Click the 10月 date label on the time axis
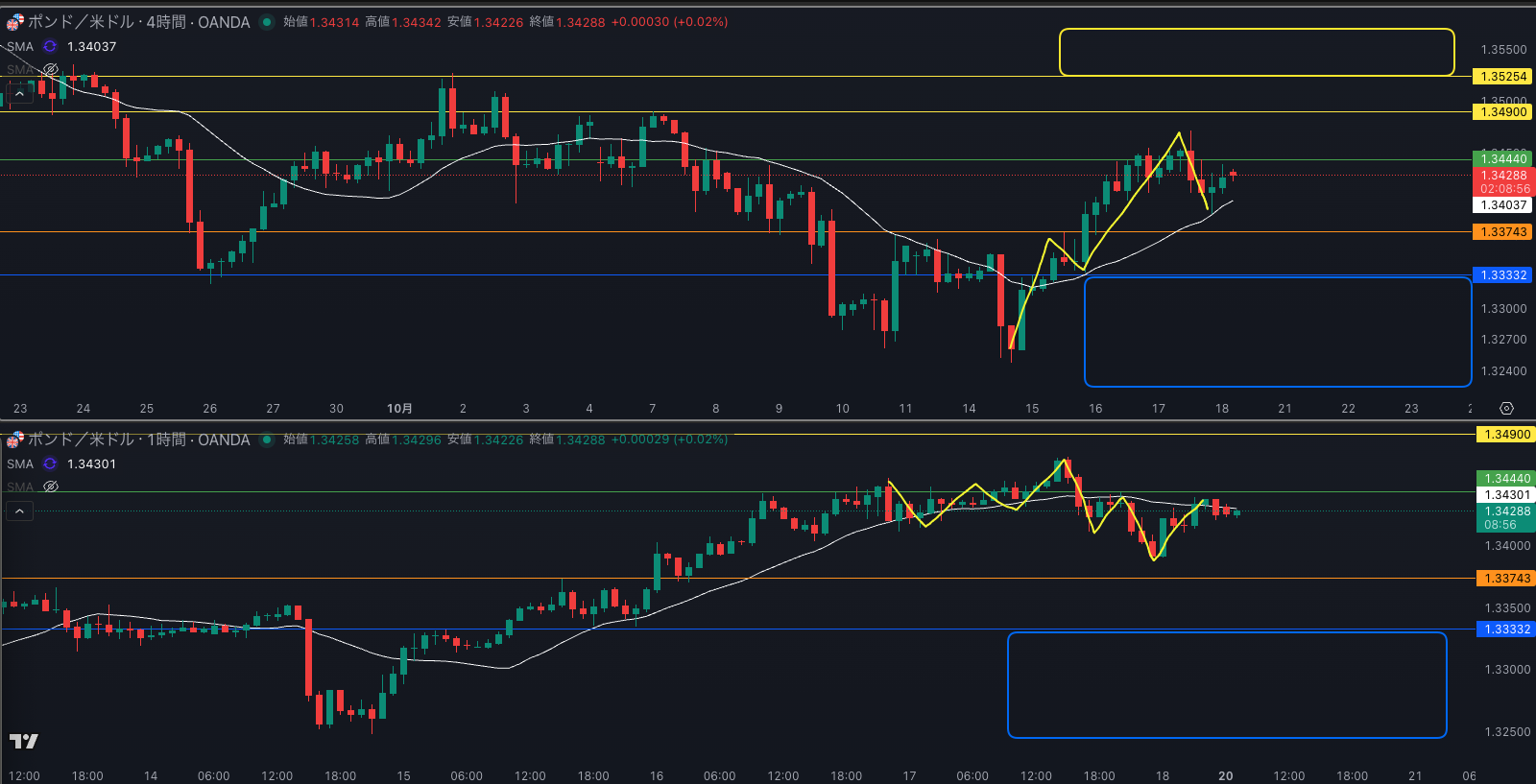Viewport: 1536px width, 784px height. tap(399, 409)
